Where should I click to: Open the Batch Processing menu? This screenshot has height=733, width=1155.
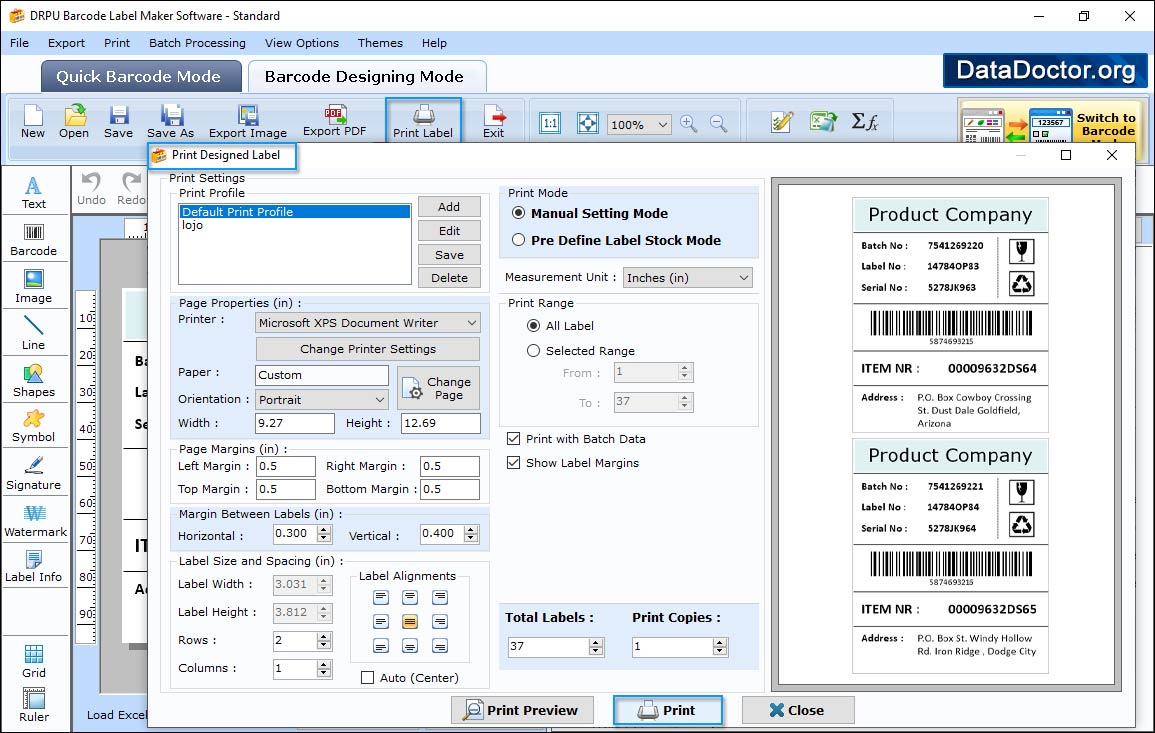(197, 43)
